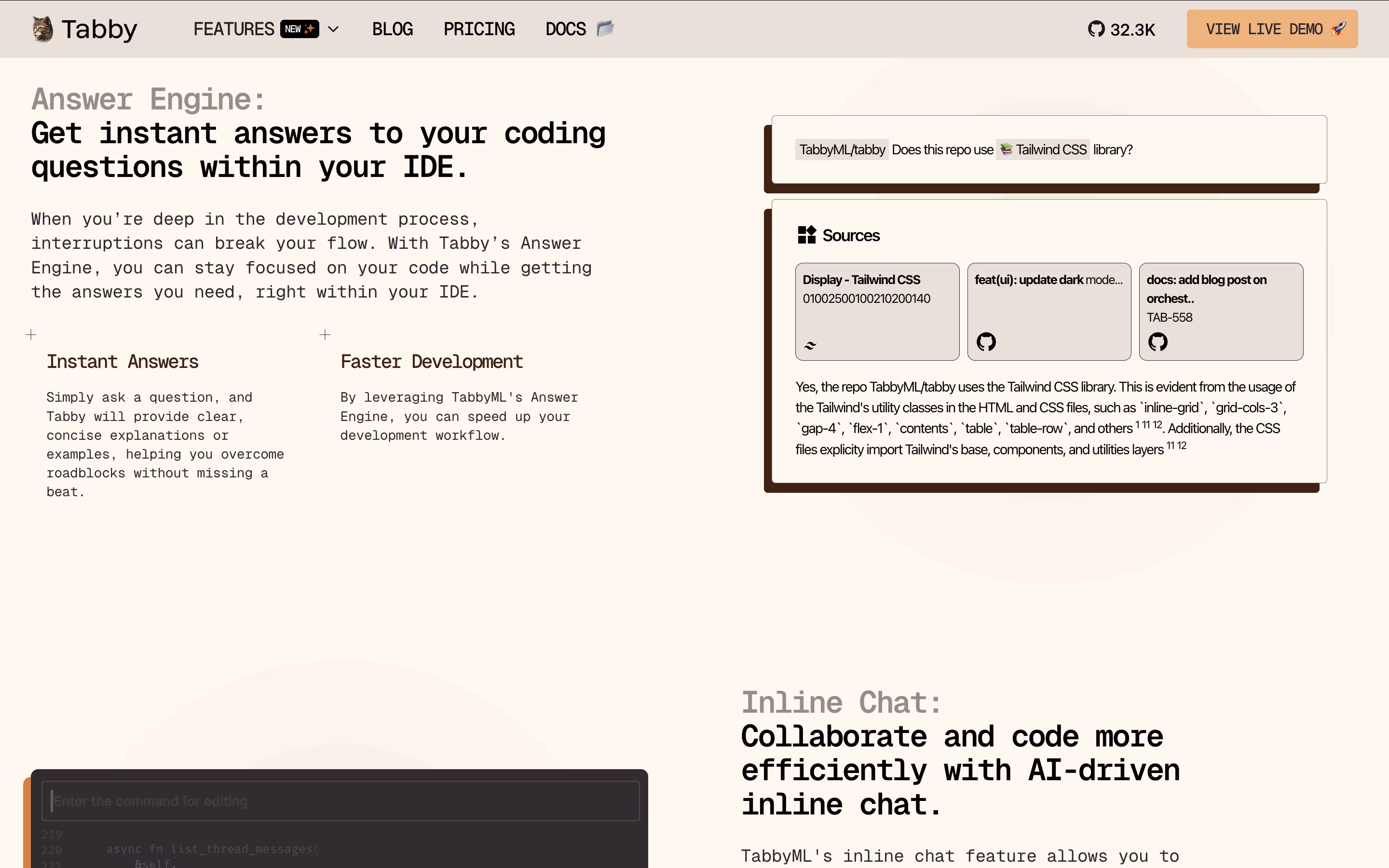Focus the command for editing input
Viewport: 1389px width, 868px height.
click(340, 801)
